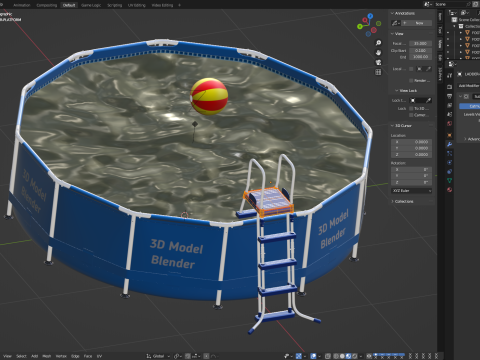The width and height of the screenshot is (480, 360).
Task: Select Solid viewport shading mode
Action: pyautogui.click(x=342, y=356)
